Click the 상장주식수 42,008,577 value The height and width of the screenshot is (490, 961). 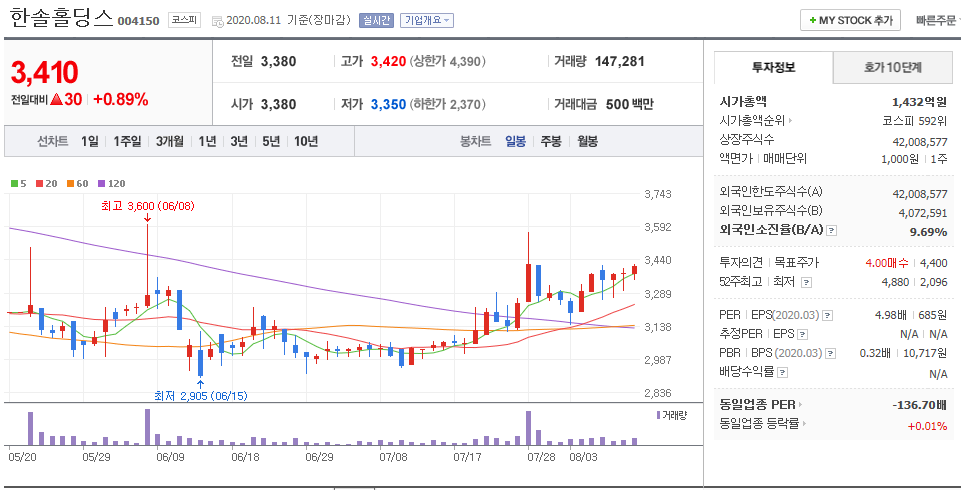point(920,142)
